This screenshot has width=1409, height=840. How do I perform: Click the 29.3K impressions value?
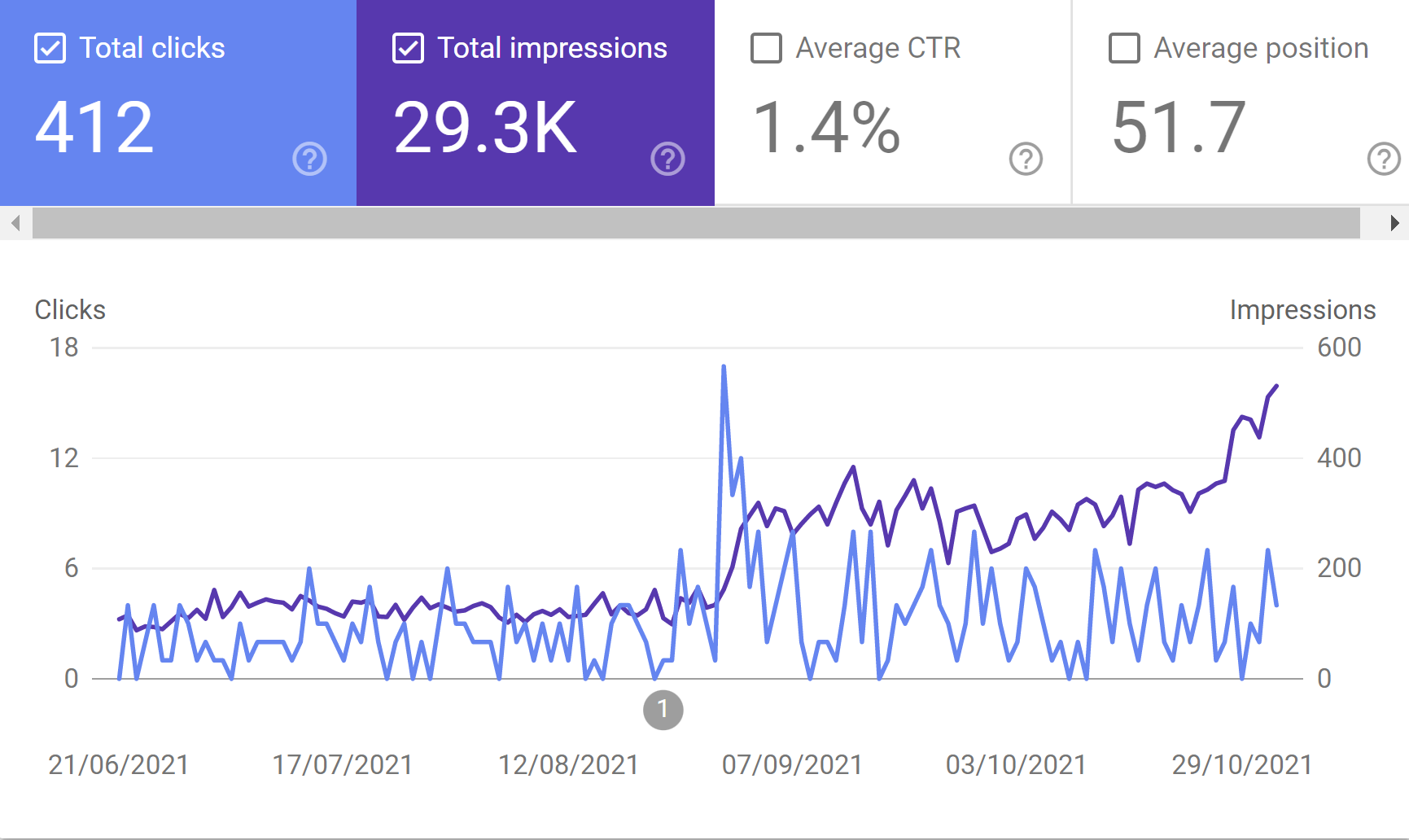(x=485, y=128)
